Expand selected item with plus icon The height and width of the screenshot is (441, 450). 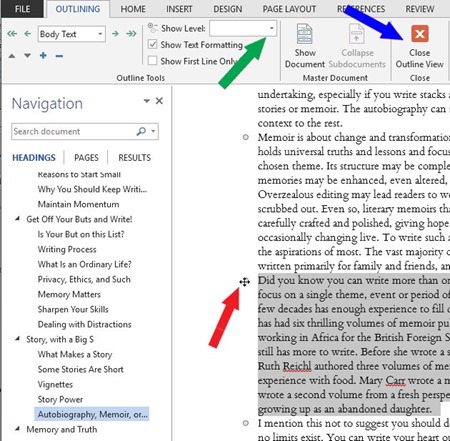click(x=43, y=56)
